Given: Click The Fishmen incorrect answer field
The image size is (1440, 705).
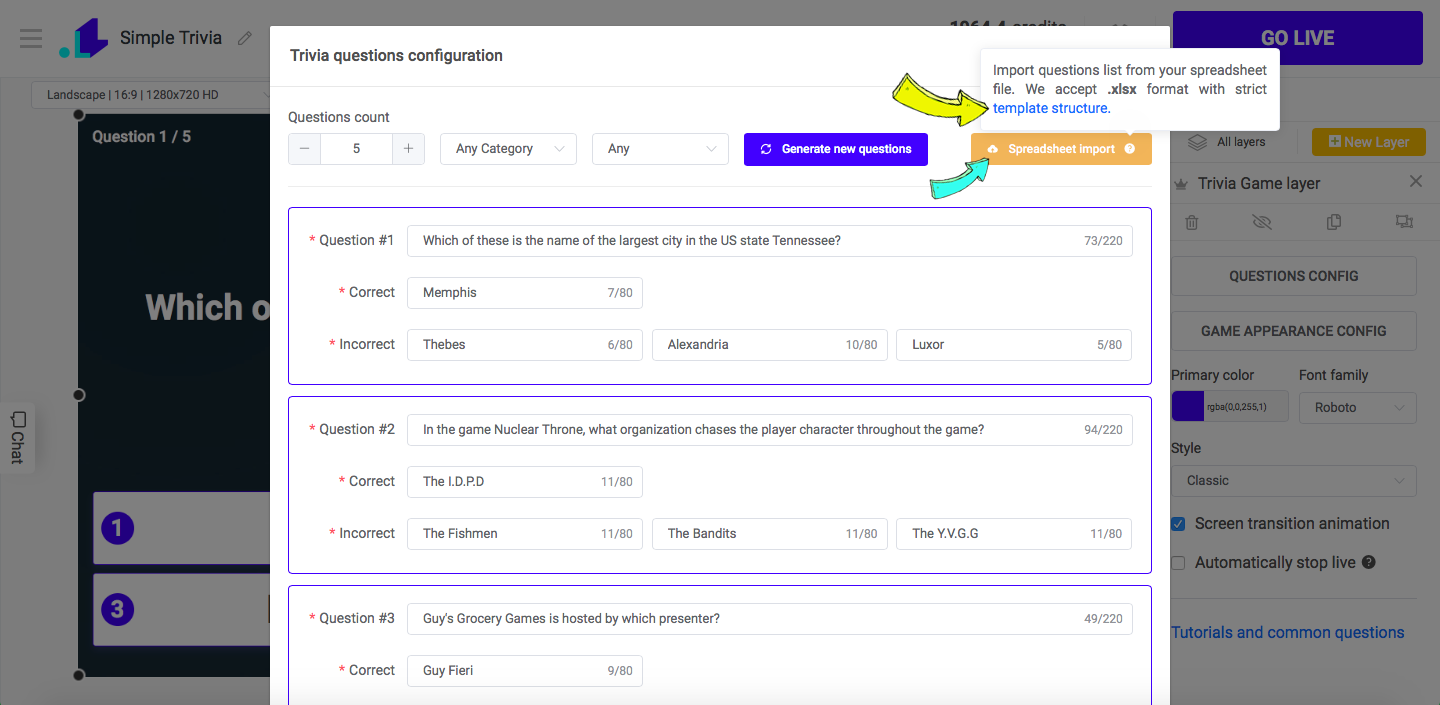Looking at the screenshot, I should coord(525,534).
